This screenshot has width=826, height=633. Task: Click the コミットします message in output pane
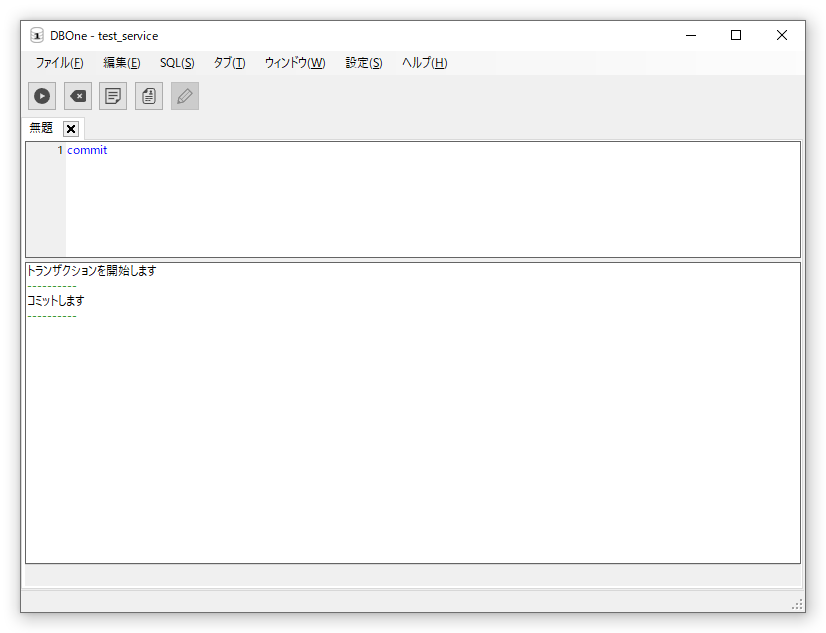[x=56, y=301]
